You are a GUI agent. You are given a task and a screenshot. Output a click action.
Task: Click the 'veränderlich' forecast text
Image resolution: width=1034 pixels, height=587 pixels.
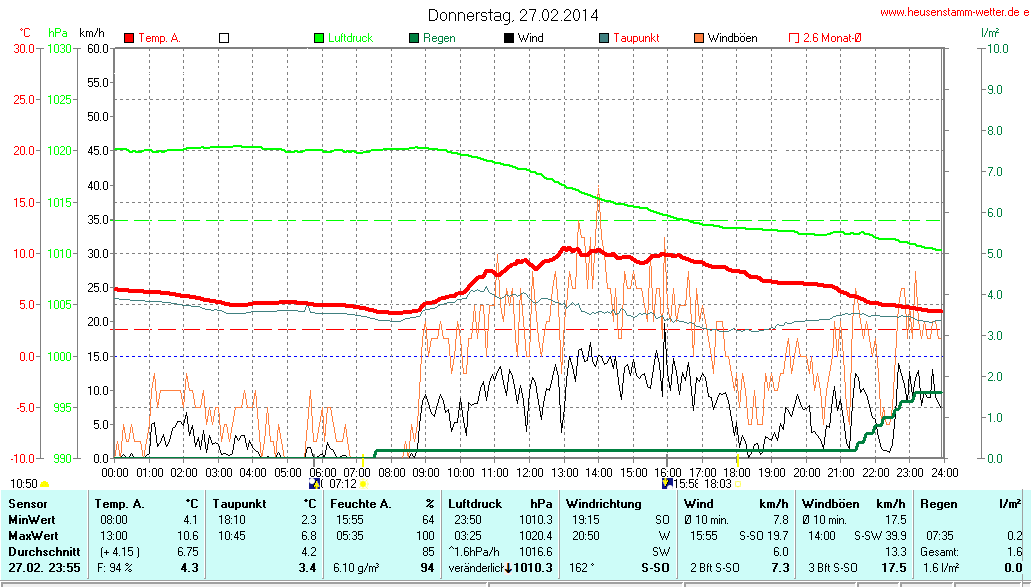pos(476,568)
